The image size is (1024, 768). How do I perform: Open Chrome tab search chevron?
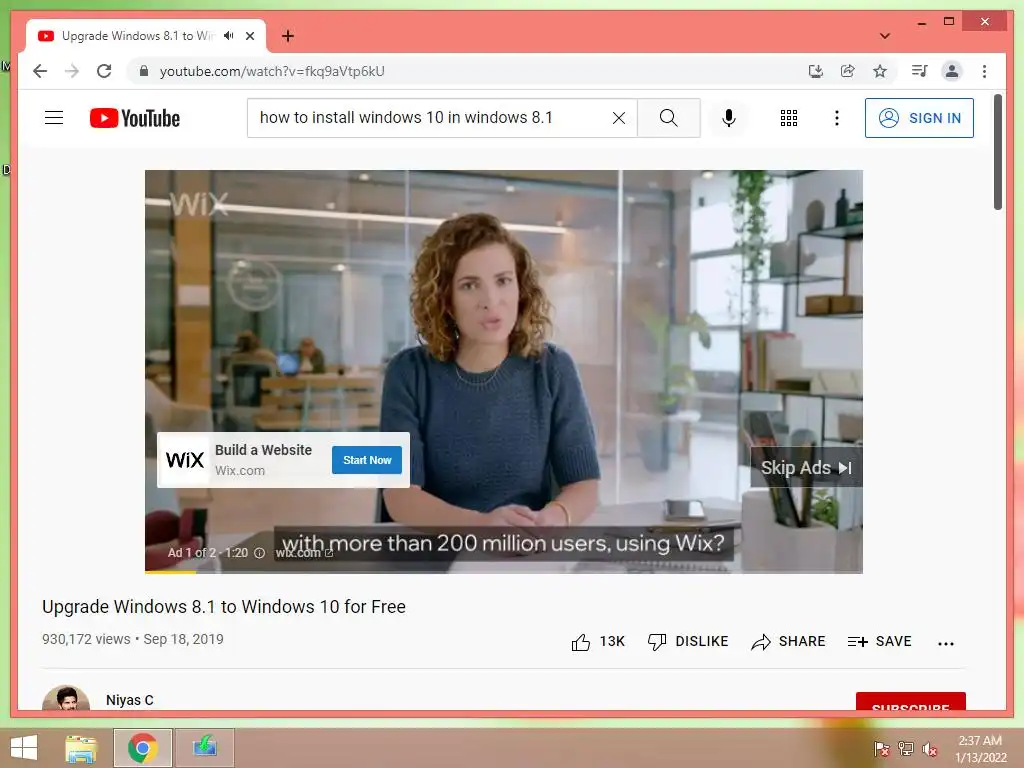(885, 36)
